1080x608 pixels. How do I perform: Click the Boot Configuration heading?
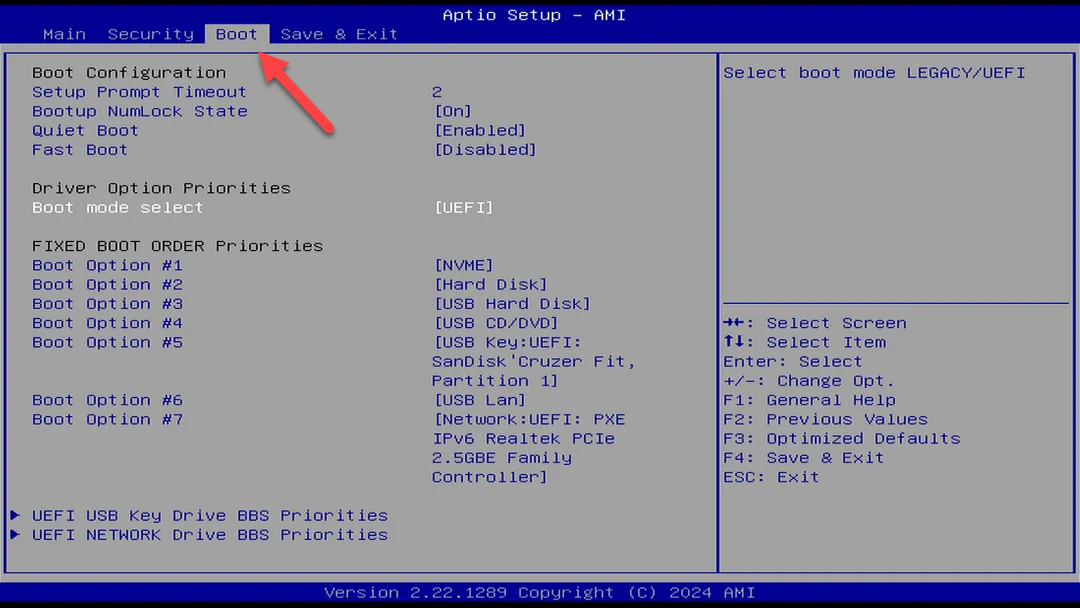coord(129,72)
